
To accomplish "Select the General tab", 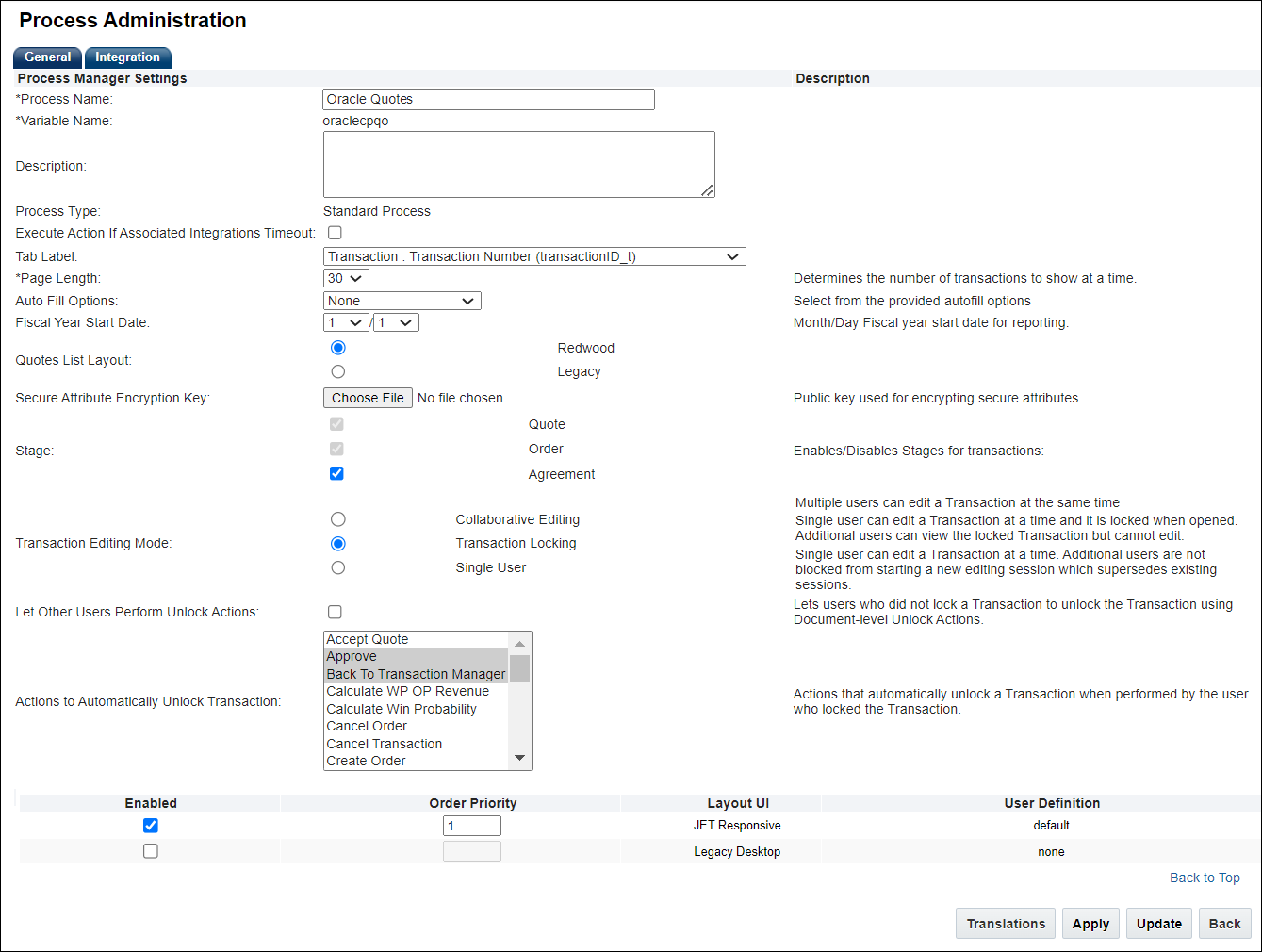I will click(x=46, y=57).
